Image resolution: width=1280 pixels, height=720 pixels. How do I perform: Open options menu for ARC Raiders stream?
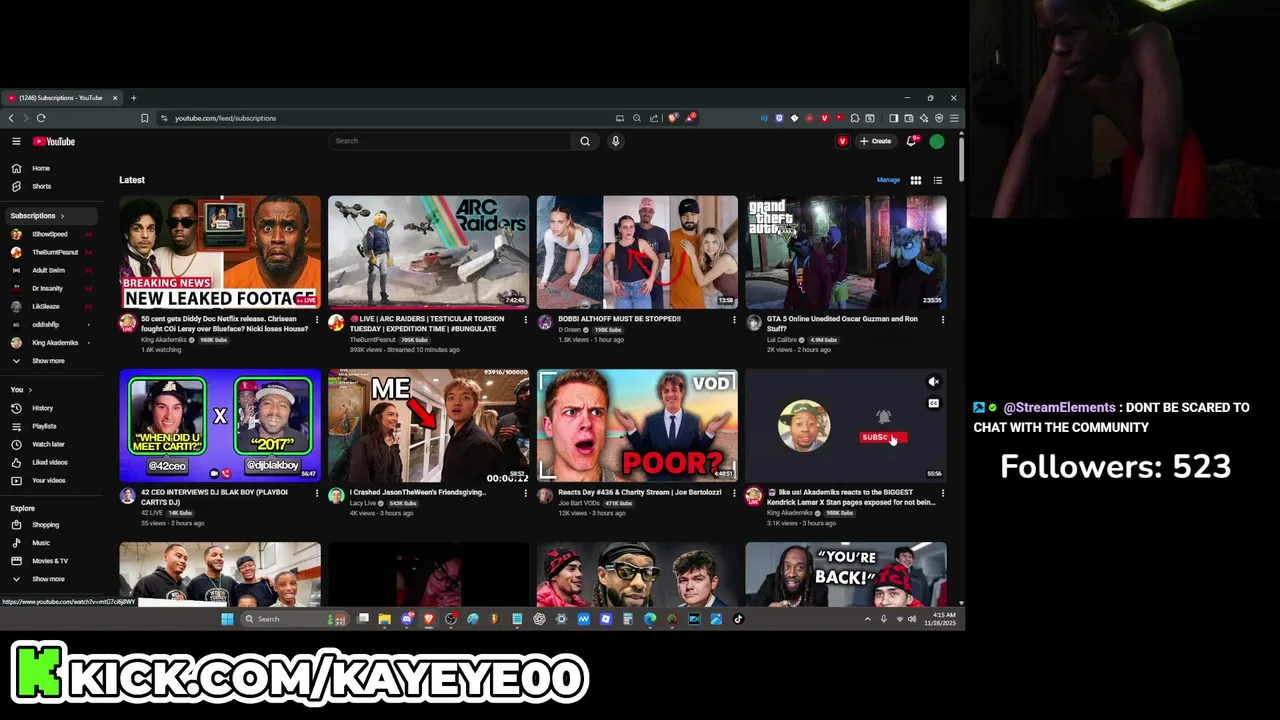pos(525,320)
